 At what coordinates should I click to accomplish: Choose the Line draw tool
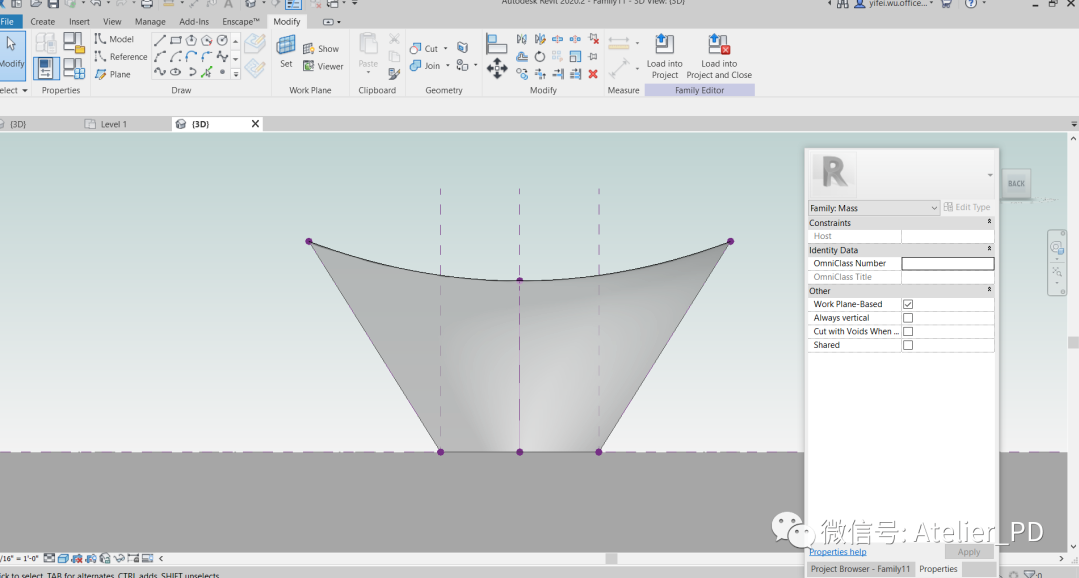tap(160, 41)
